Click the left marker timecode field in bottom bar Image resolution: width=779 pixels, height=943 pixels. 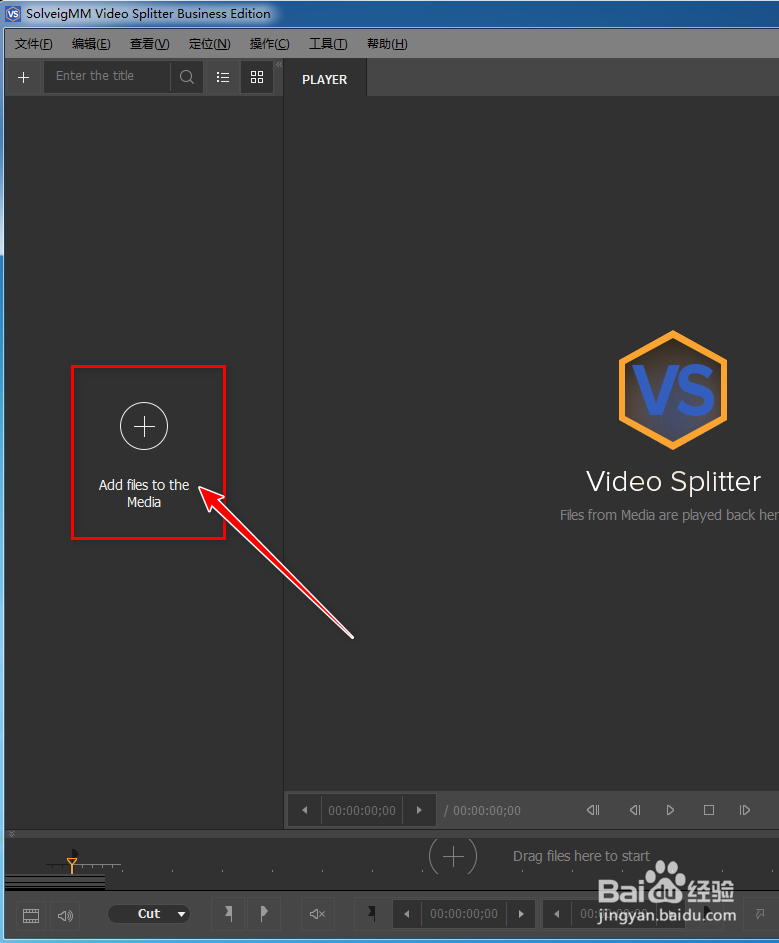click(464, 914)
